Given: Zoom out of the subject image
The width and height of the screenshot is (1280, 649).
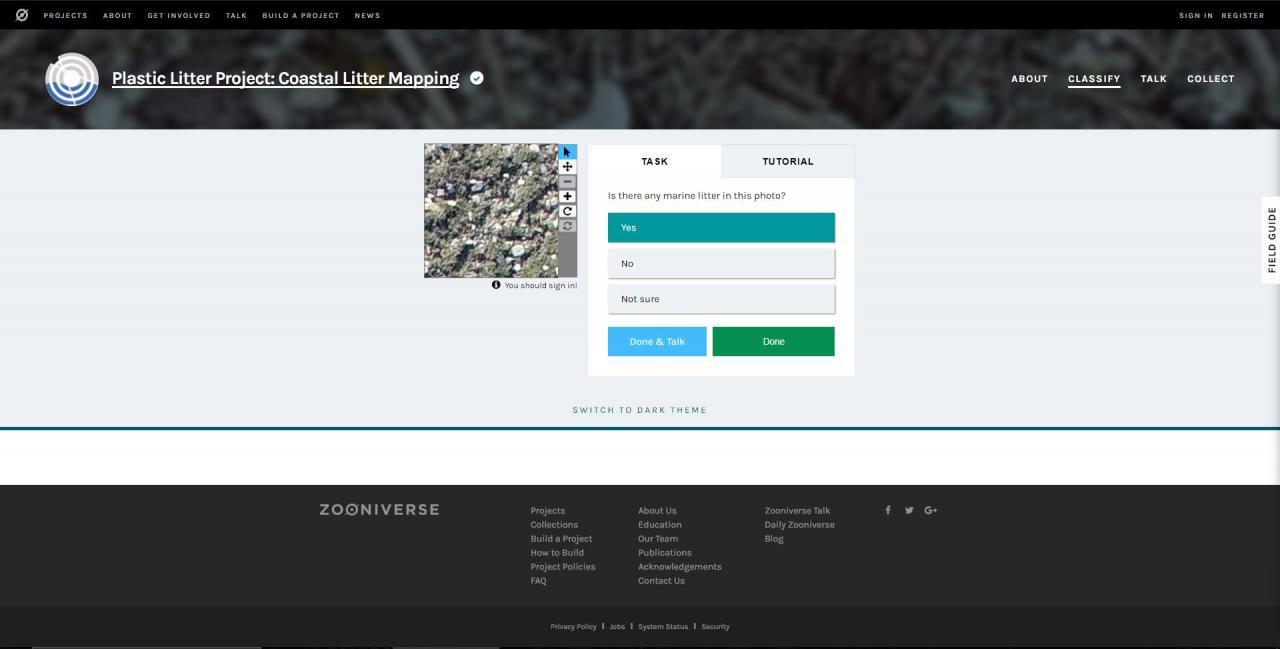Looking at the screenshot, I should (x=567, y=182).
